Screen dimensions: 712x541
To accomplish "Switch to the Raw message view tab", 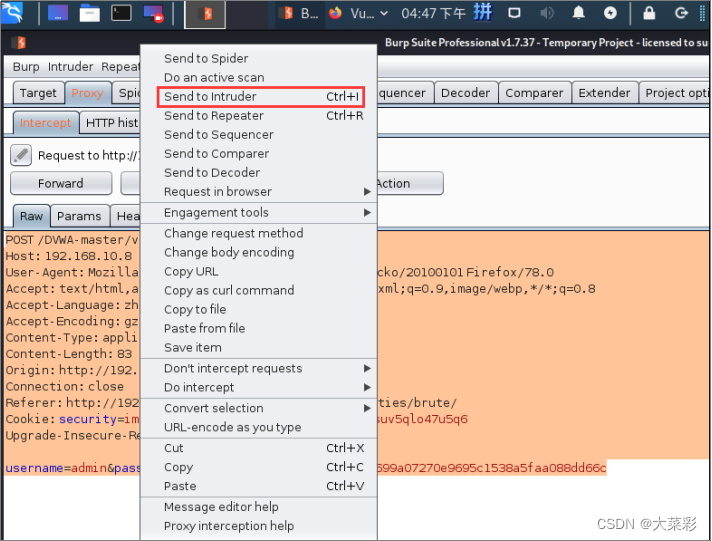I will (x=31, y=216).
